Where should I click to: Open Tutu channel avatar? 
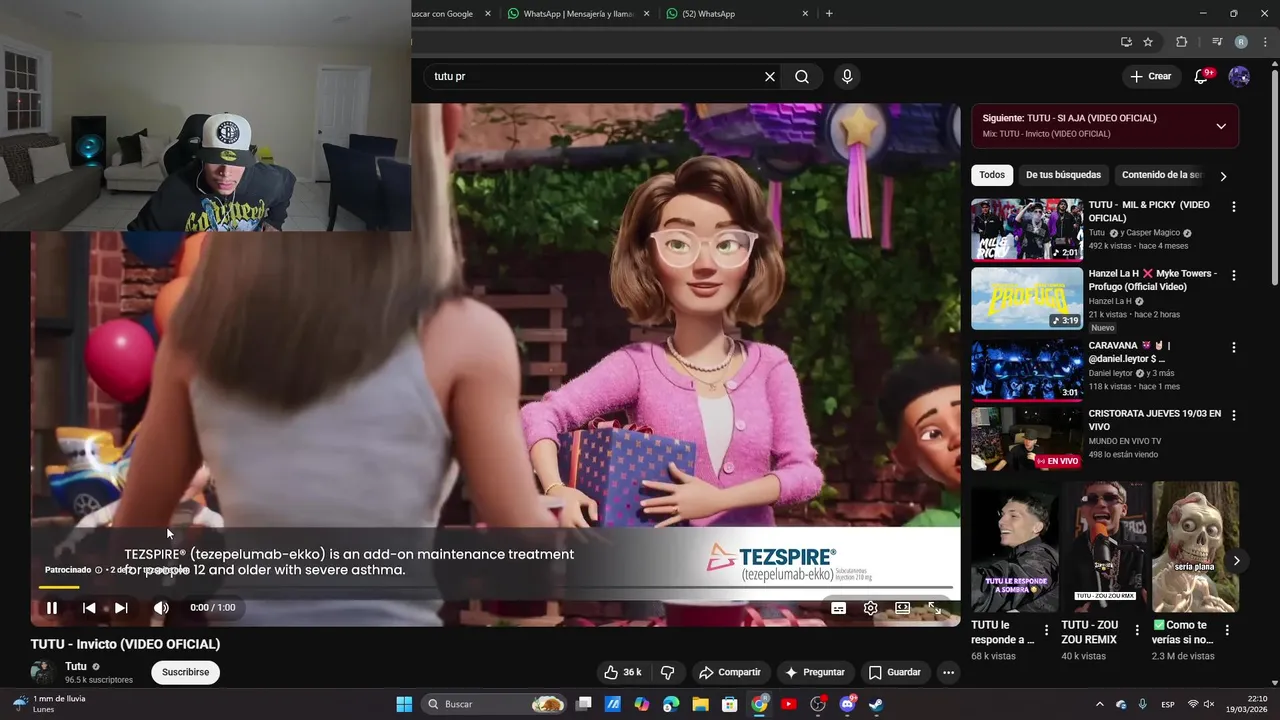(x=42, y=672)
